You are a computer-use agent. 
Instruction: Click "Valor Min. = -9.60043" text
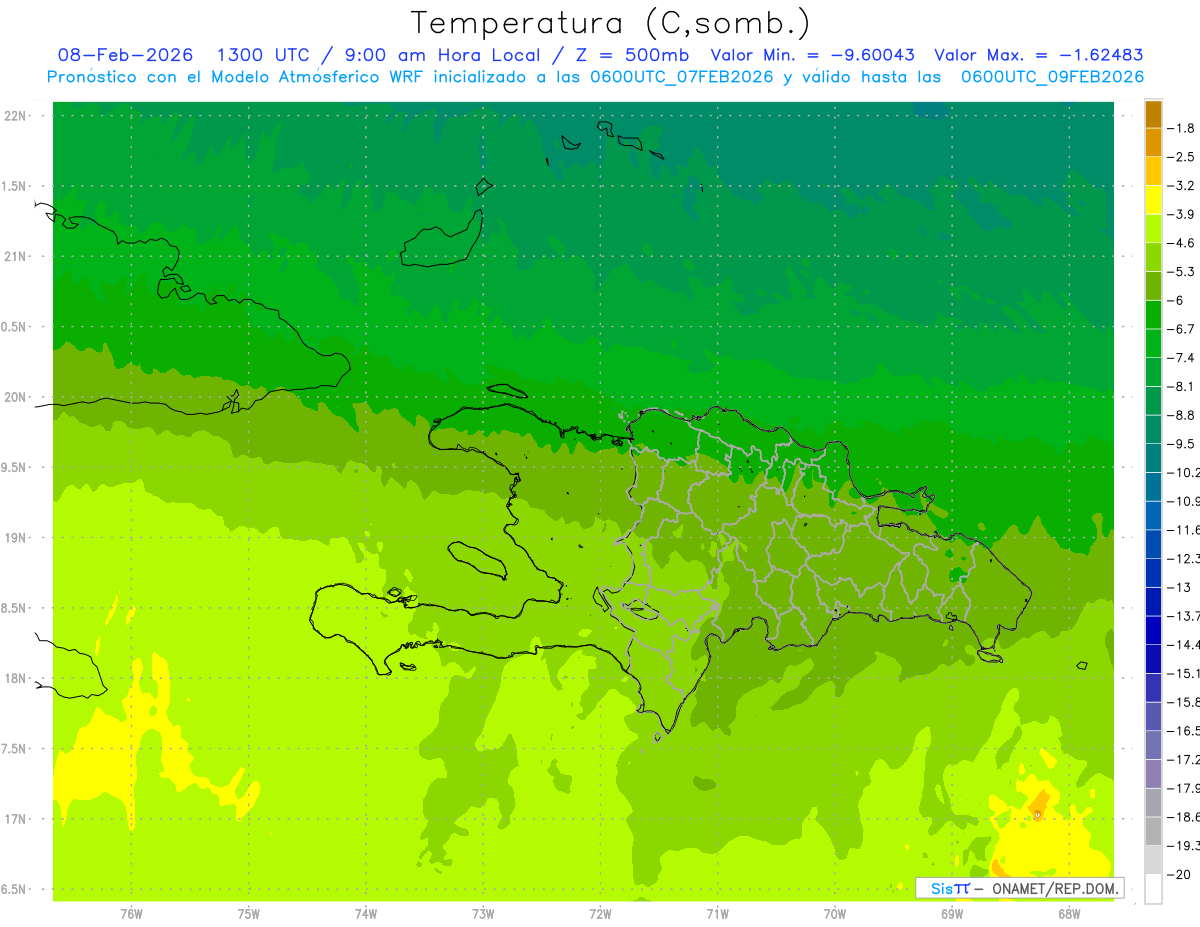[x=811, y=55]
